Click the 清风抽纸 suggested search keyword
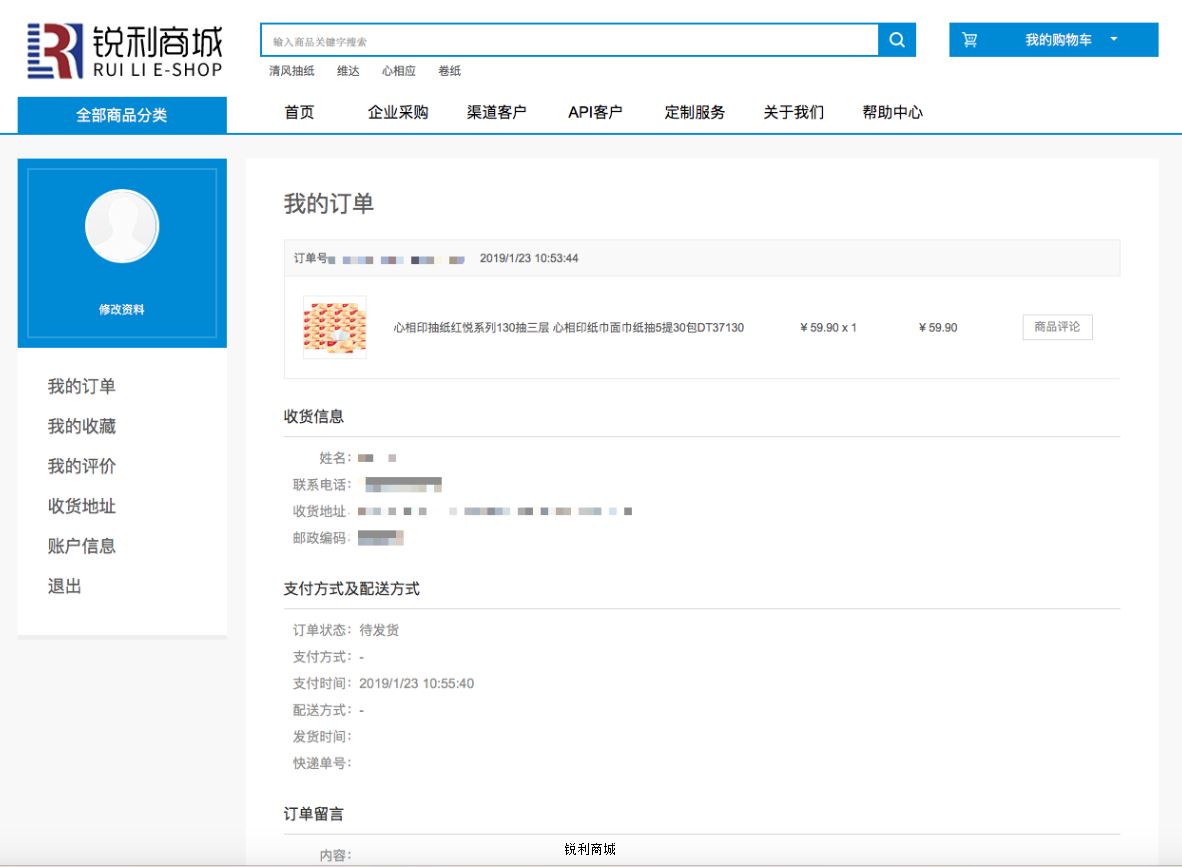The height and width of the screenshot is (867, 1182). 291,71
